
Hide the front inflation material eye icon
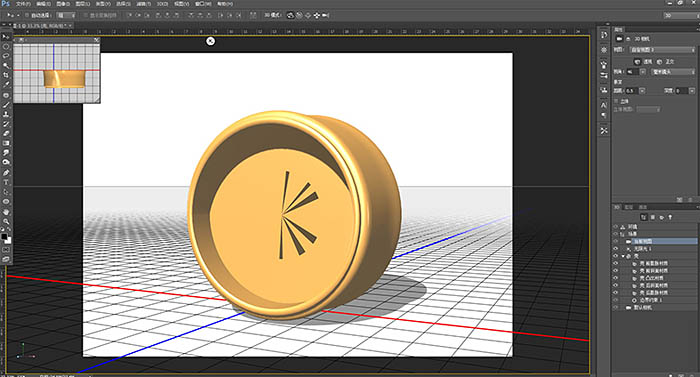pyautogui.click(x=615, y=263)
